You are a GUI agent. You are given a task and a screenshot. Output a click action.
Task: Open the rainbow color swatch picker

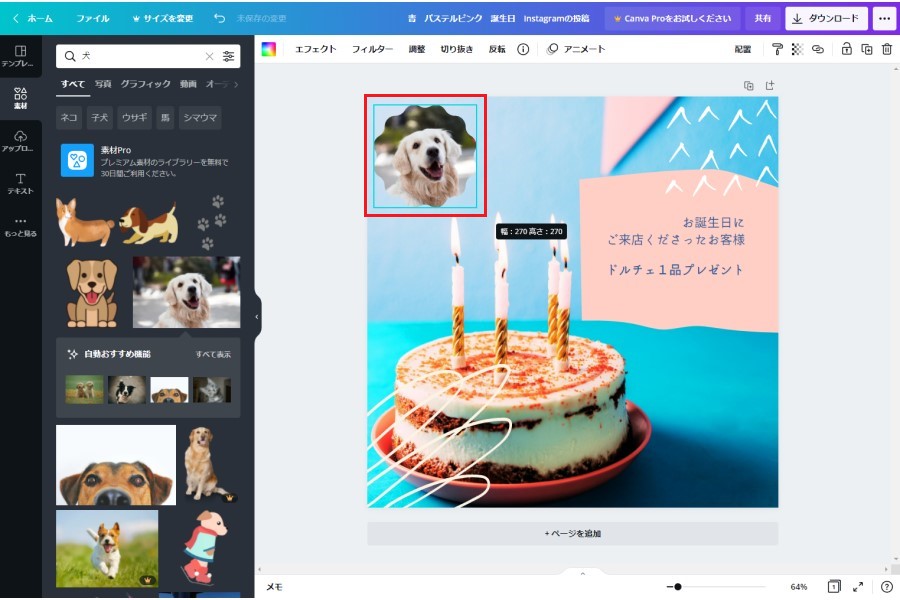(268, 49)
